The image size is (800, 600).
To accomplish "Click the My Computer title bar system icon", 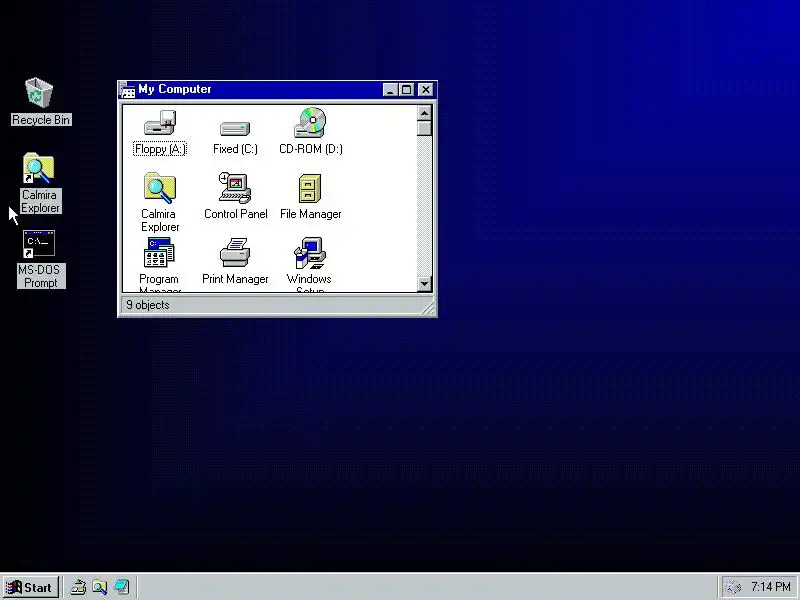I will click(x=128, y=90).
